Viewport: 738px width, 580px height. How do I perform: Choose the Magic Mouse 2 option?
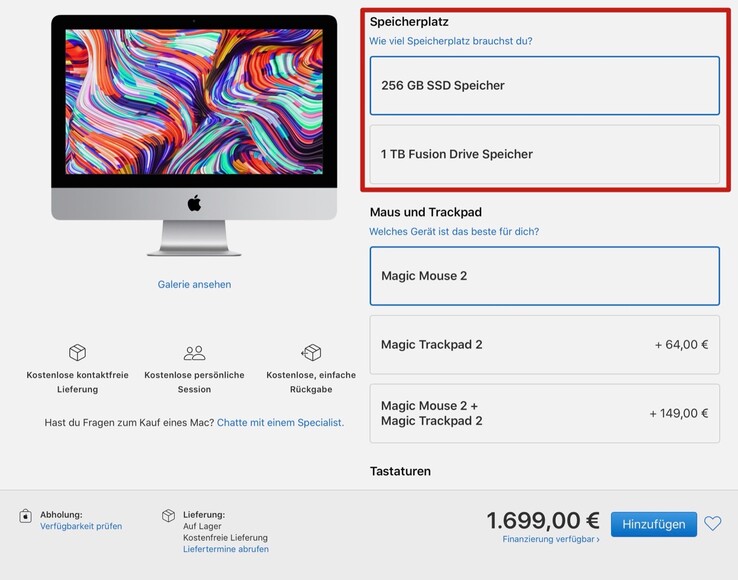[x=545, y=276]
